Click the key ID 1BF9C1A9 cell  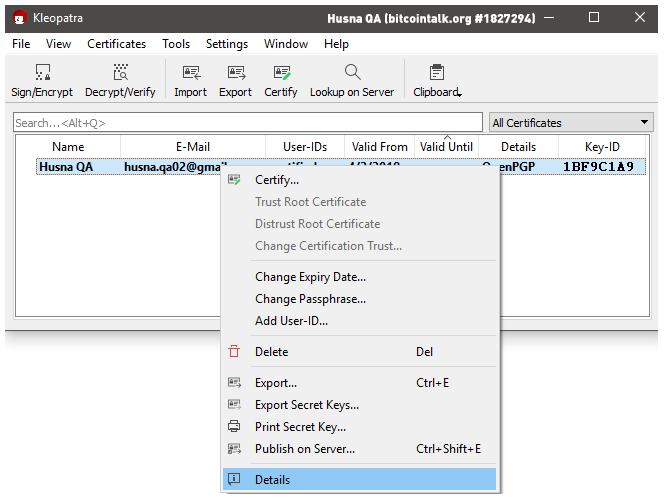598,167
